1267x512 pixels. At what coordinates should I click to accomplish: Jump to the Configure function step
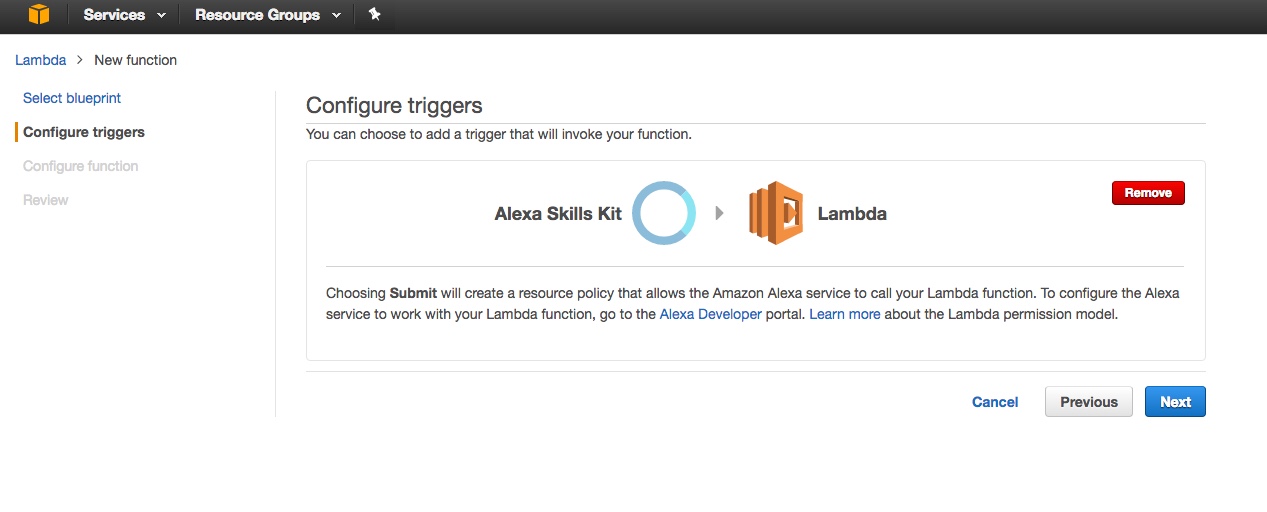point(81,166)
